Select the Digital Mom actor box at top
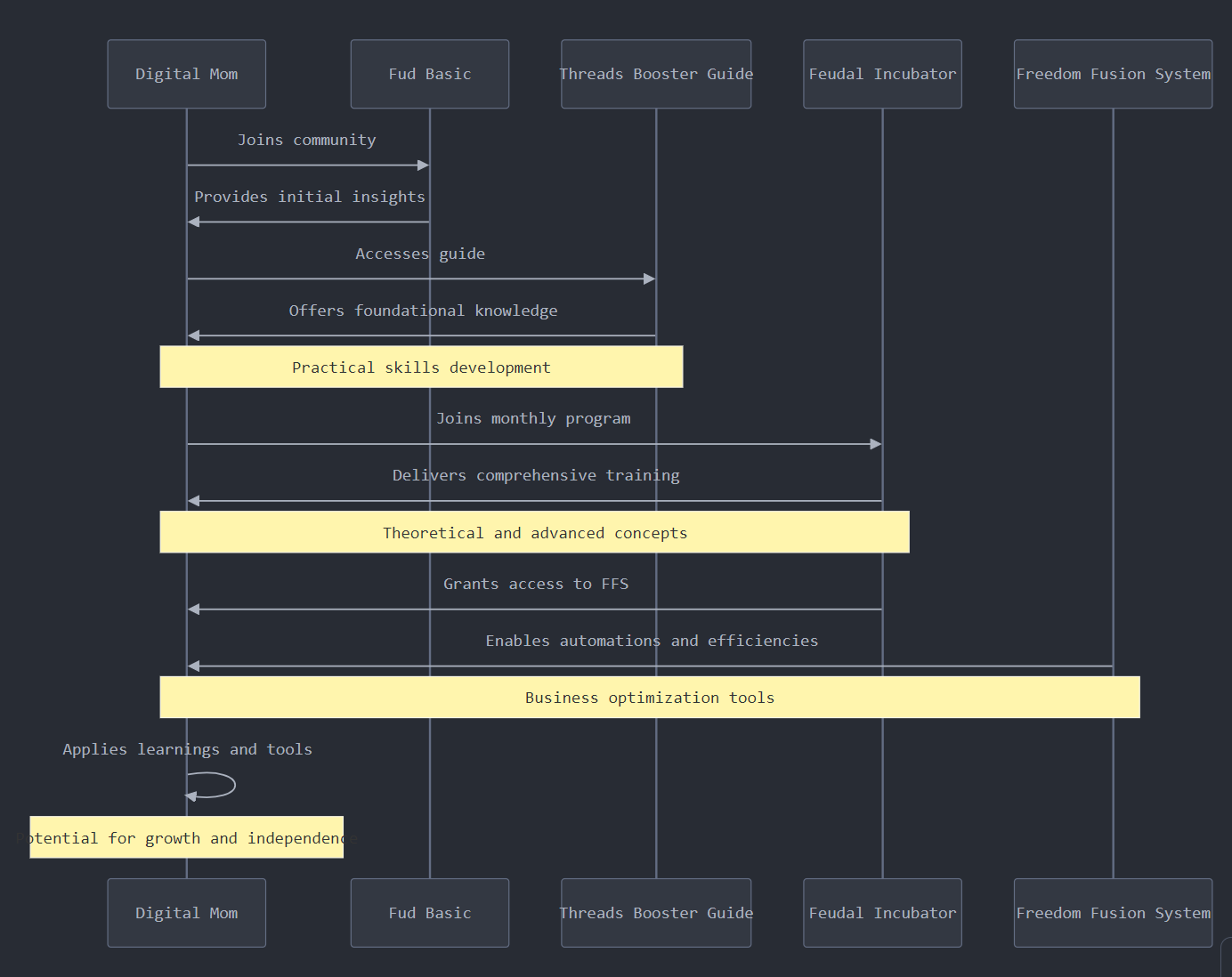1232x977 pixels. coord(186,74)
